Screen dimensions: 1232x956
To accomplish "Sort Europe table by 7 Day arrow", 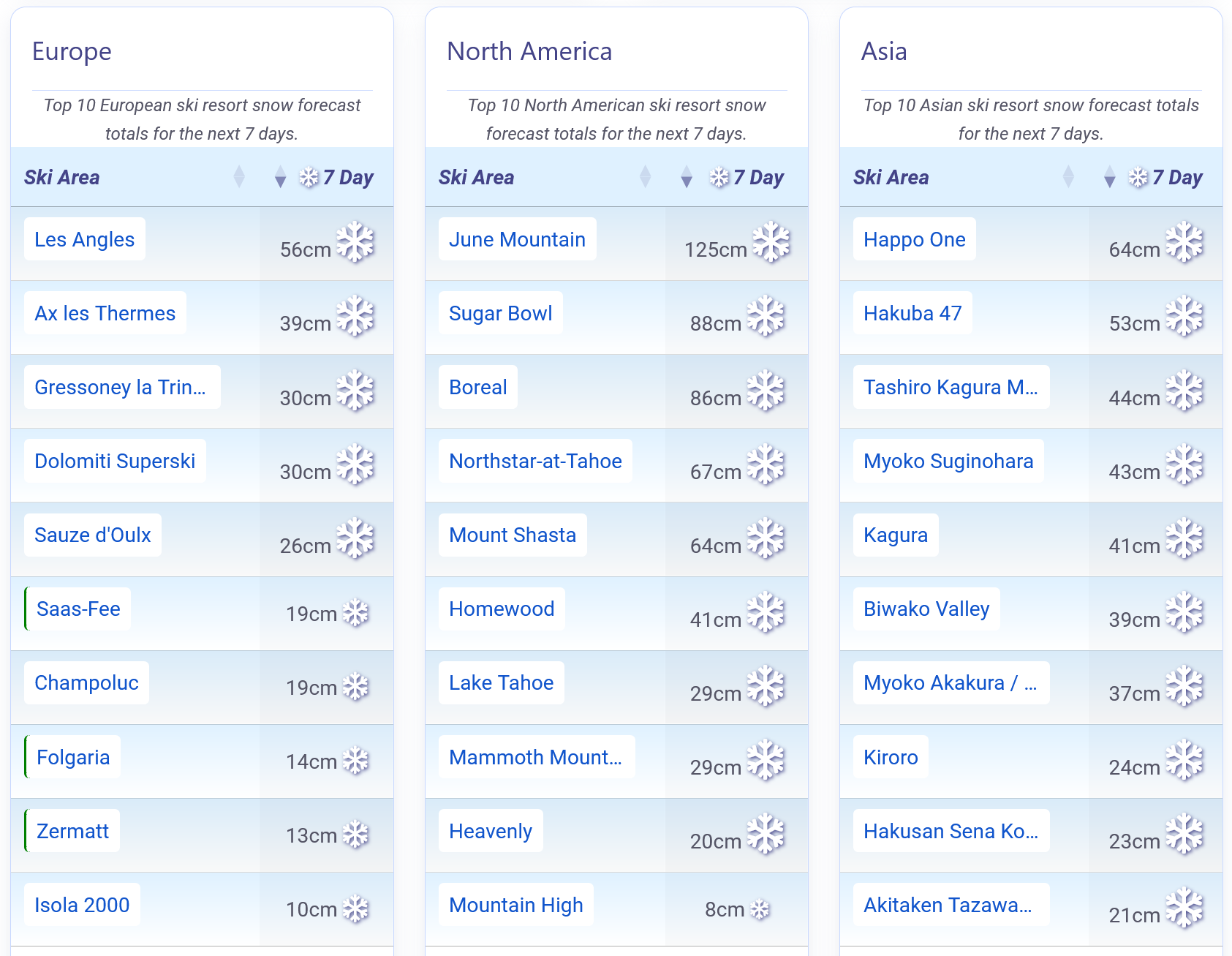I will [x=280, y=177].
